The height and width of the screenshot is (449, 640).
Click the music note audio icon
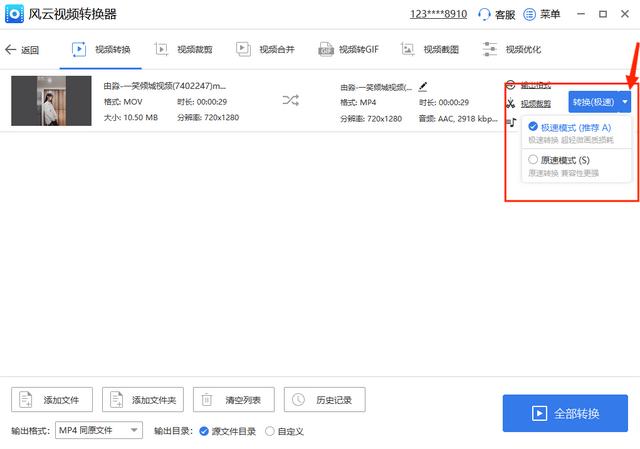pyautogui.click(x=511, y=122)
